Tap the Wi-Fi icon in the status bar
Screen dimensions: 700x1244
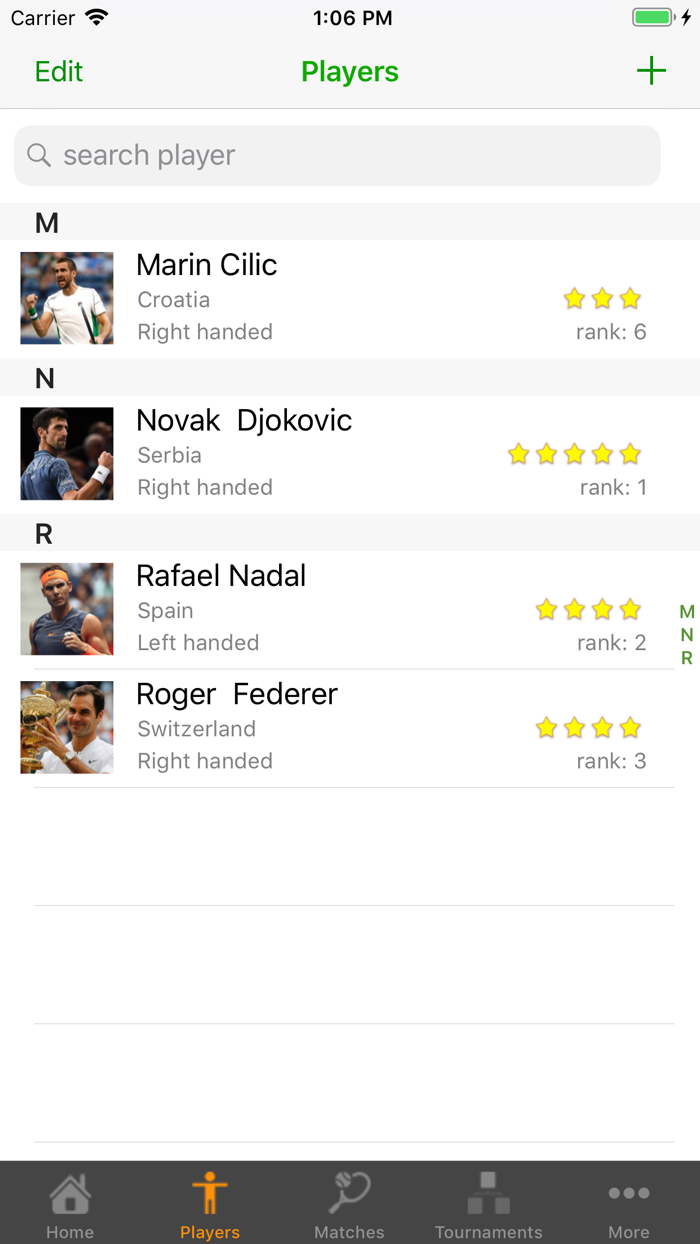tap(95, 16)
